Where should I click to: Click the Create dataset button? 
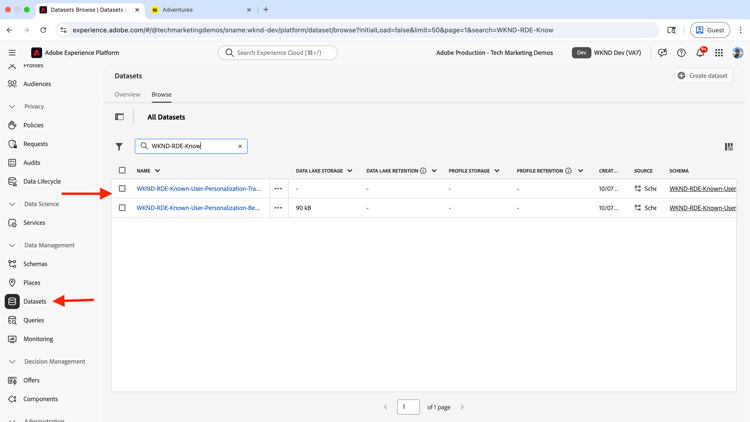click(x=703, y=76)
